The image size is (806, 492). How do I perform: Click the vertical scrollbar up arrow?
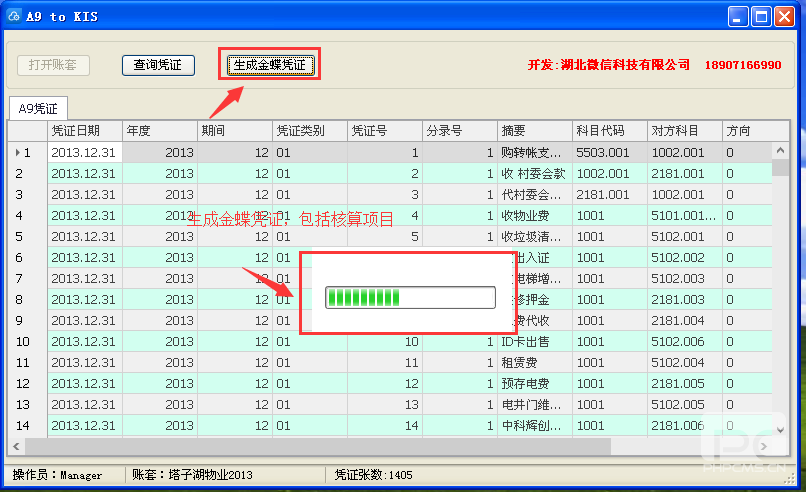pos(780,151)
